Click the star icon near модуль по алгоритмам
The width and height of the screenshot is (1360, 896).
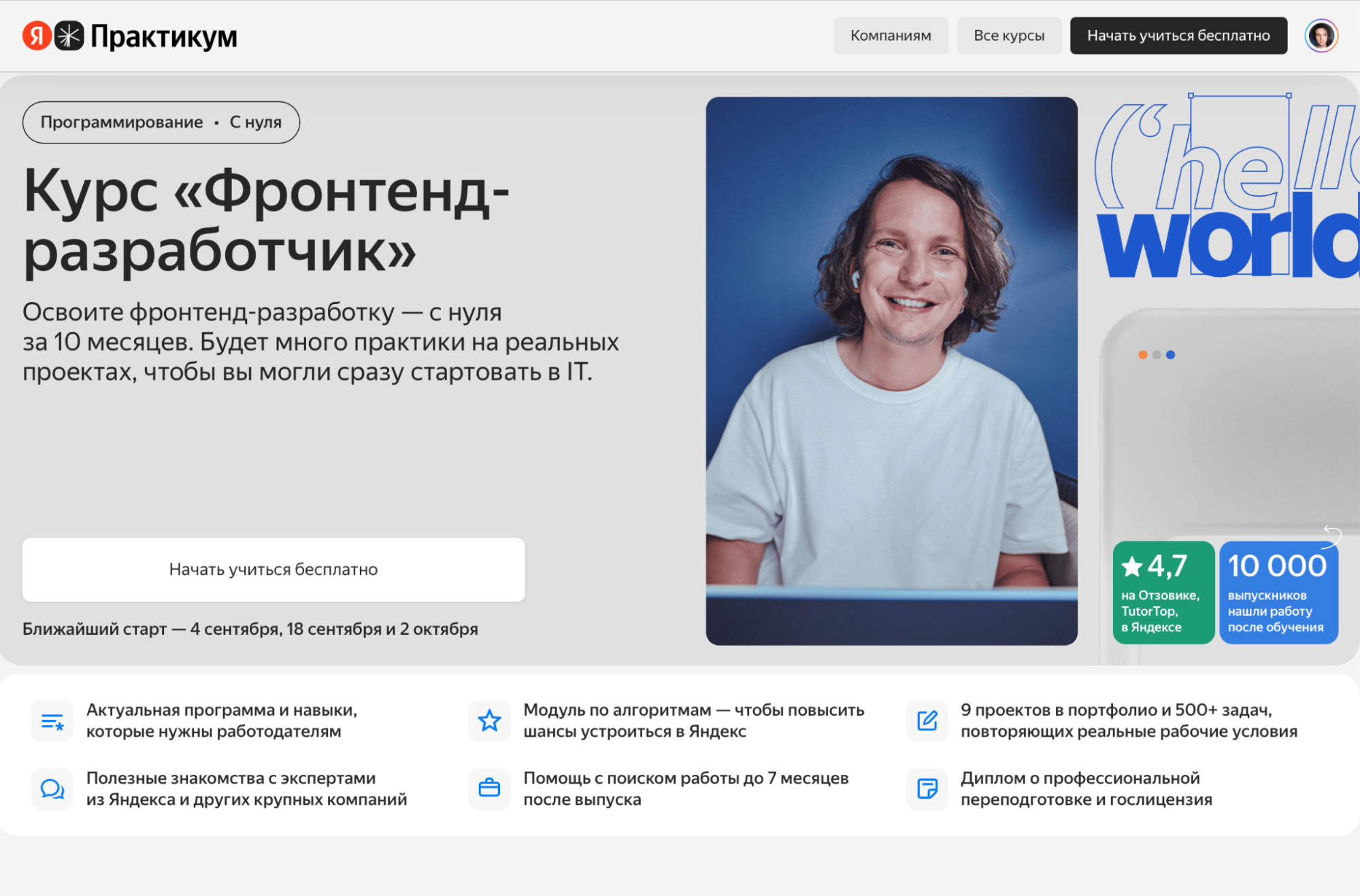(x=489, y=720)
